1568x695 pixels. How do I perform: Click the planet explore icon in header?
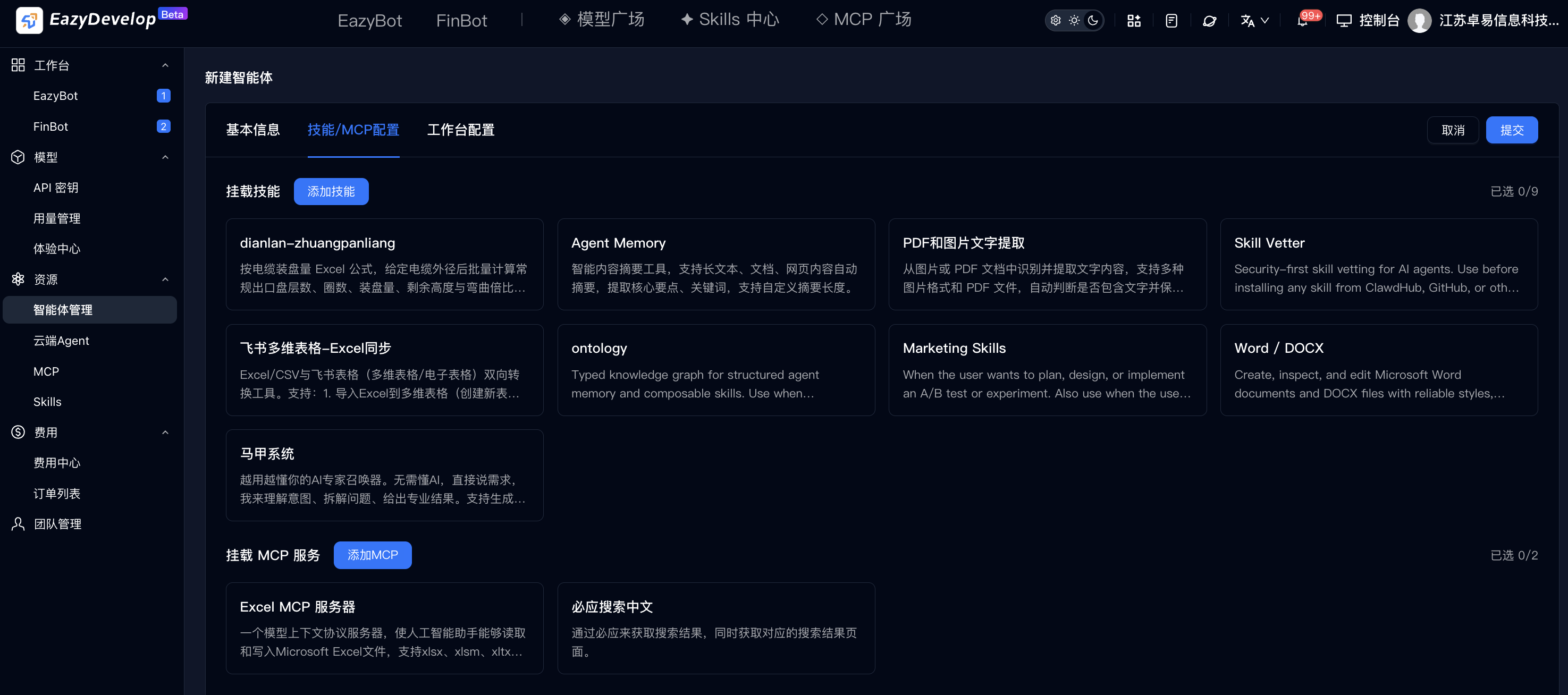click(x=1209, y=21)
